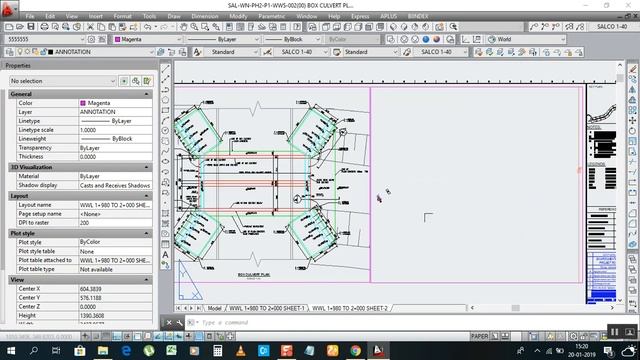Collapse the General section in Properties
640x360 pixels.
[147, 94]
